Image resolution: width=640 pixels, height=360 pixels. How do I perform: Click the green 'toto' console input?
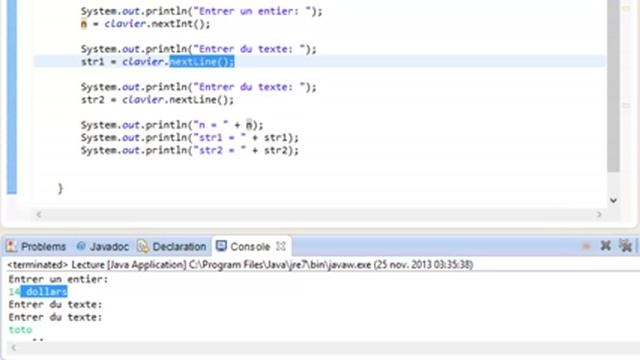coord(20,329)
